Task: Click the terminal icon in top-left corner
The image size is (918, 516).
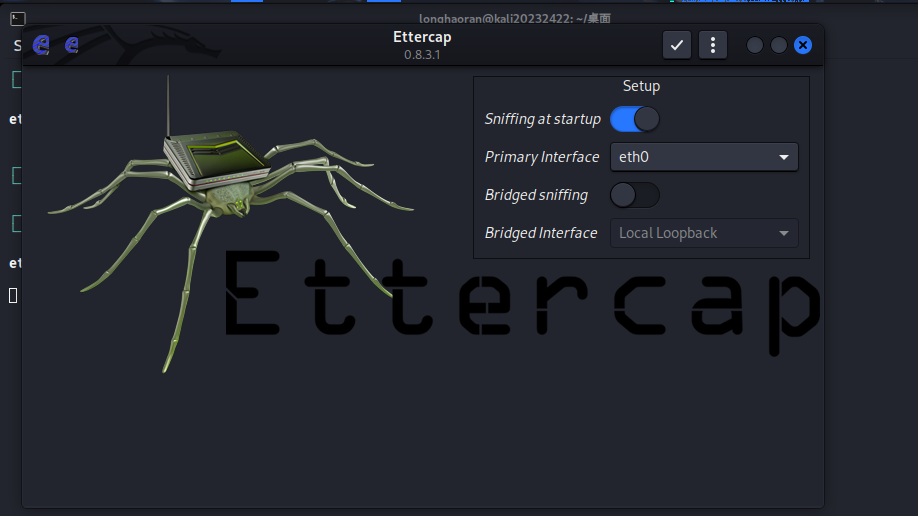Action: tap(18, 19)
